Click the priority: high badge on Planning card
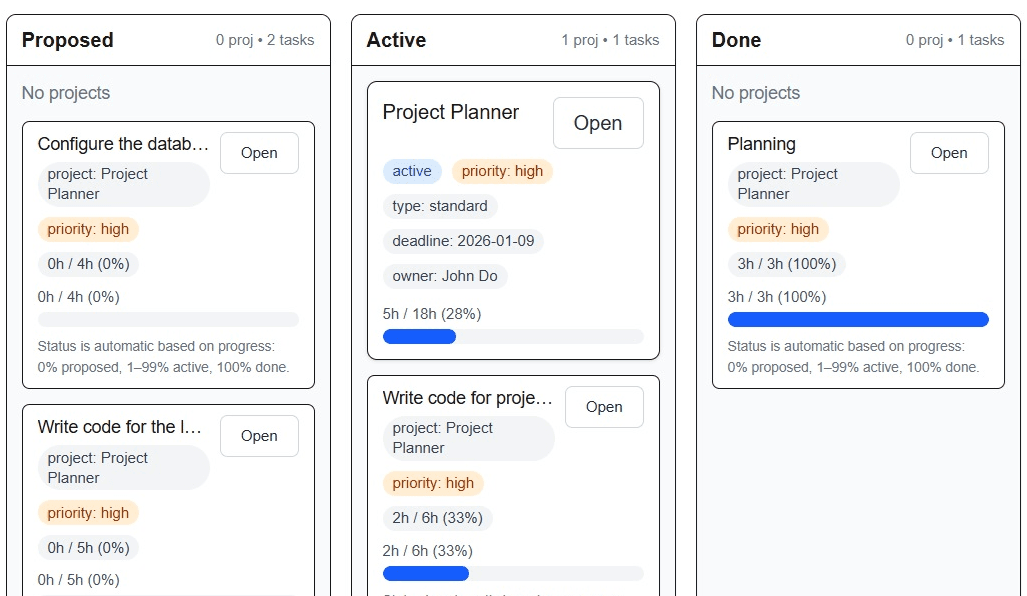Image resolution: width=1027 pixels, height=596 pixels. pos(778,229)
